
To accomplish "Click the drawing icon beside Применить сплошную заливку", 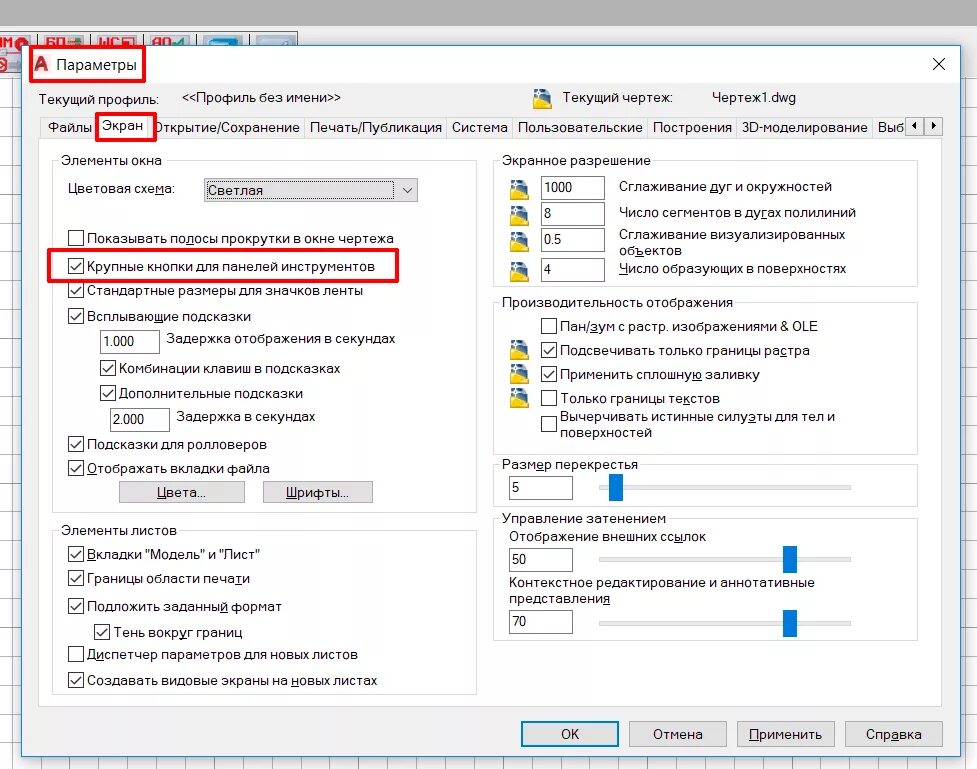I will pos(519,373).
